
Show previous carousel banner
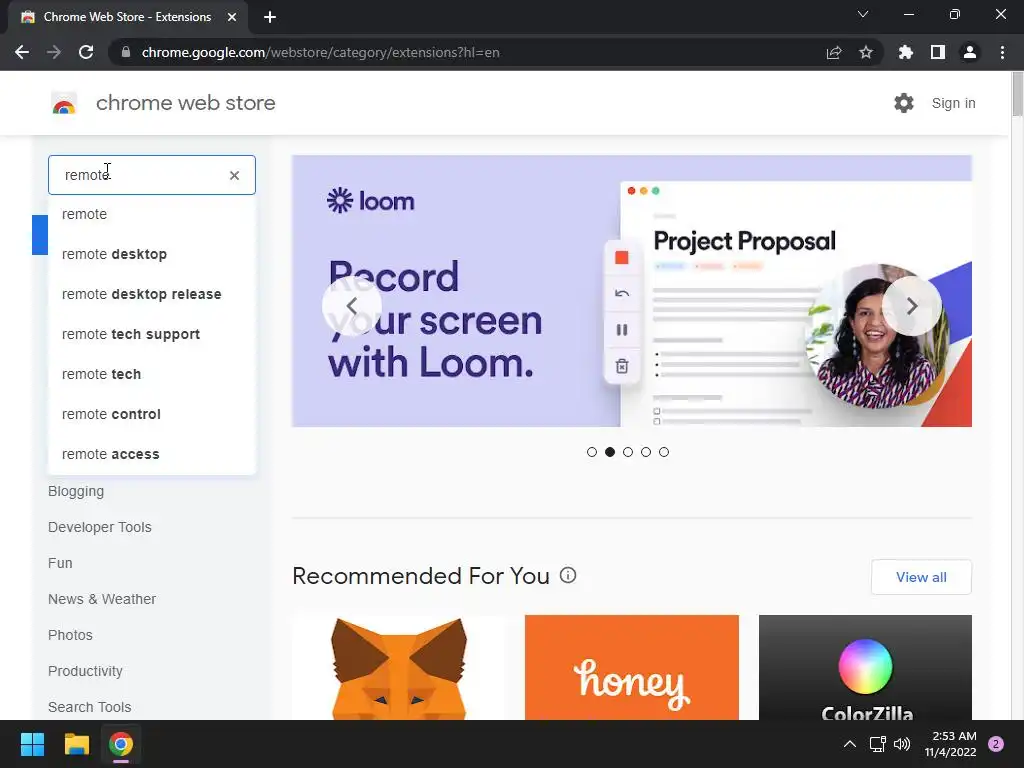[x=352, y=306]
